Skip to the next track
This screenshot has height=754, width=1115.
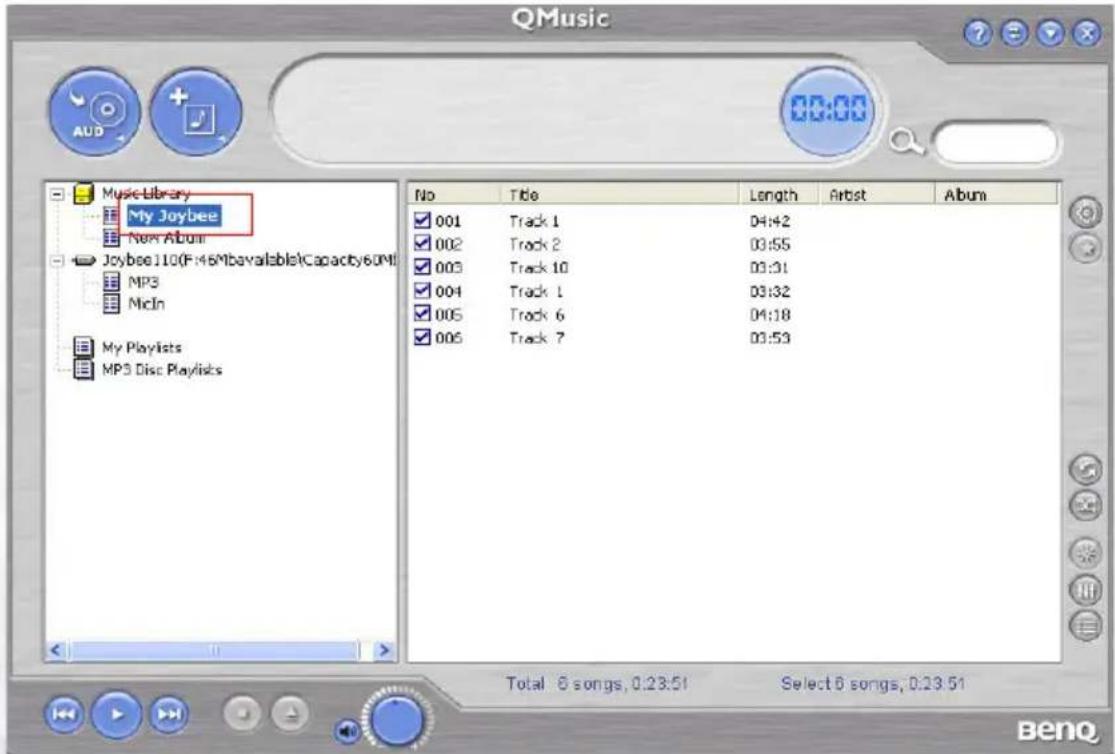169,713
